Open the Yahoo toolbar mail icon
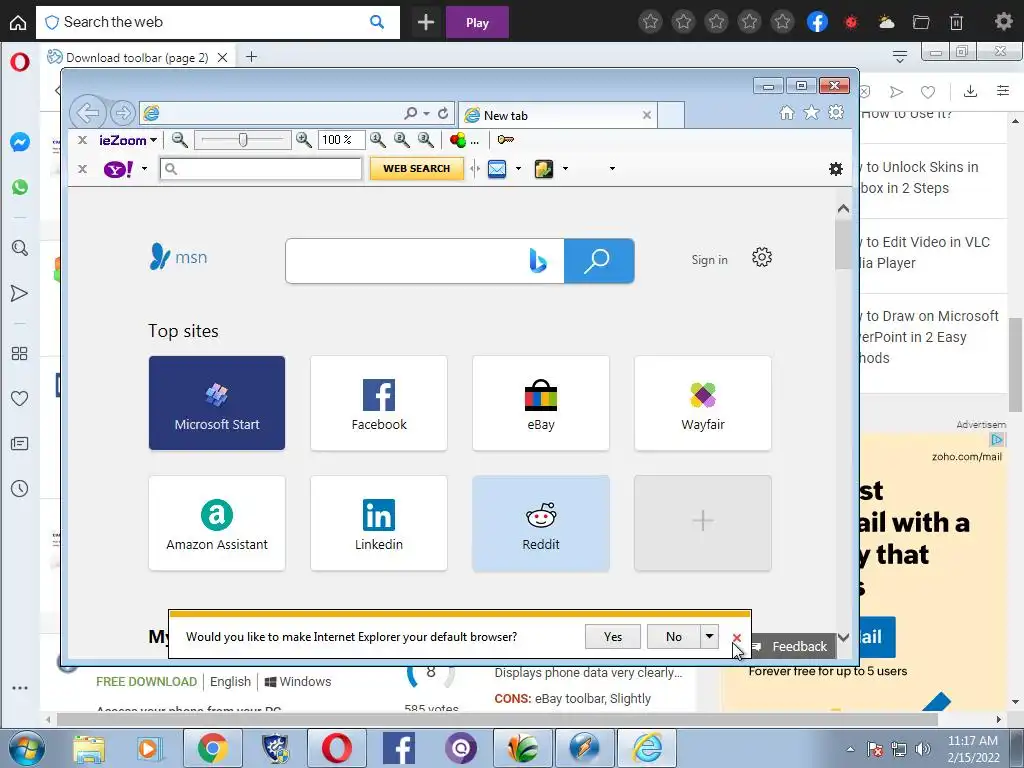 [x=497, y=168]
